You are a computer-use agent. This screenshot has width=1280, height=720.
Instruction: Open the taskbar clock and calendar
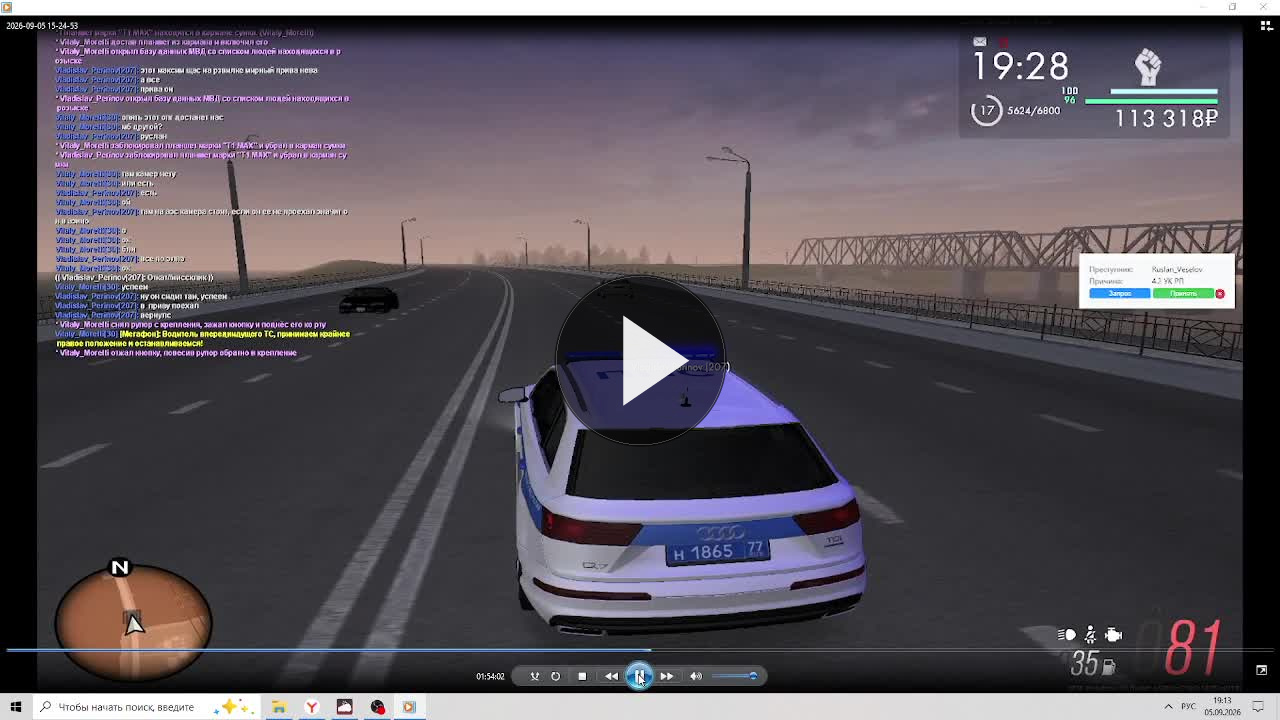coord(1222,707)
